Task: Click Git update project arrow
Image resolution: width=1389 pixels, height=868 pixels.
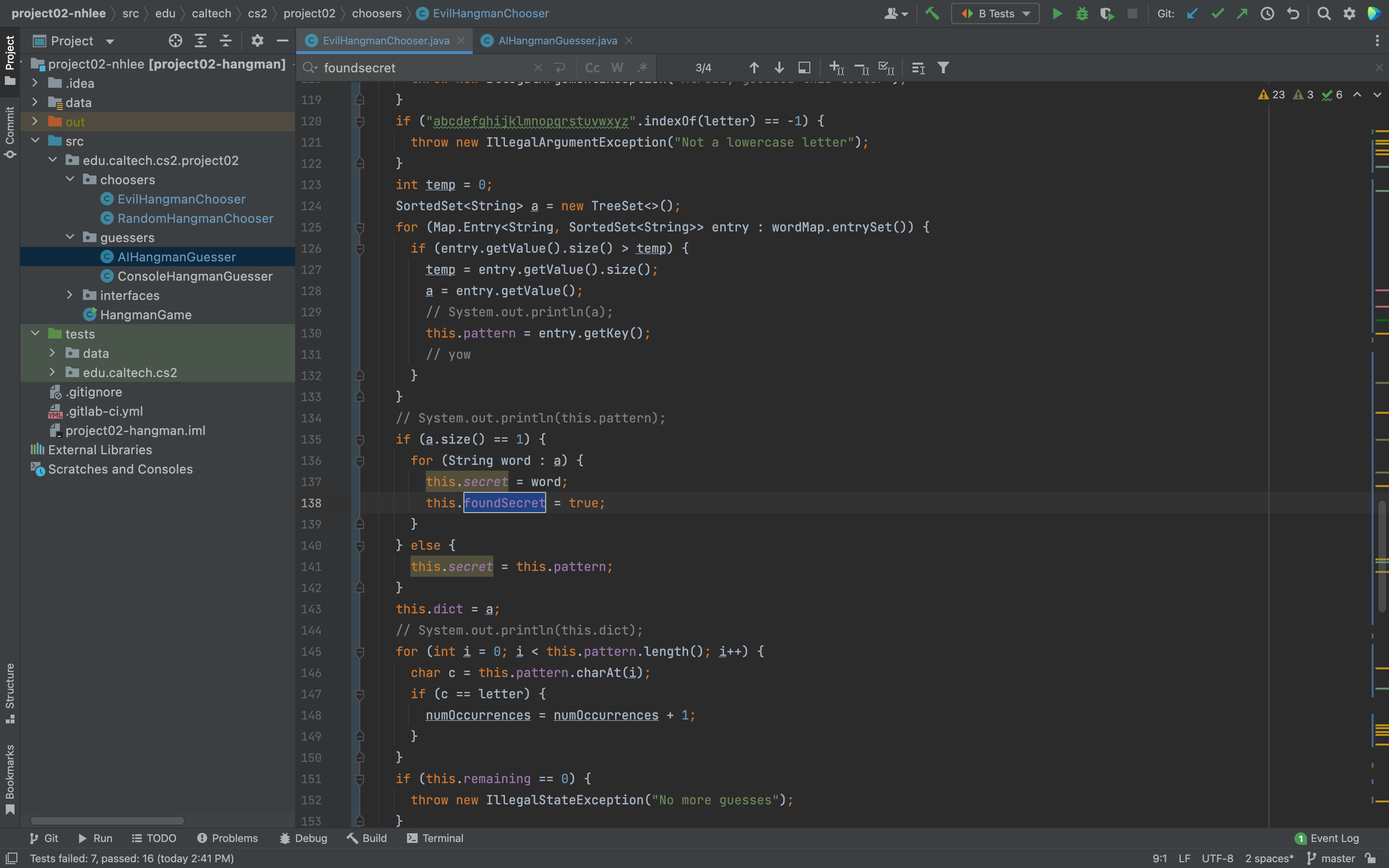Action: point(1192,13)
